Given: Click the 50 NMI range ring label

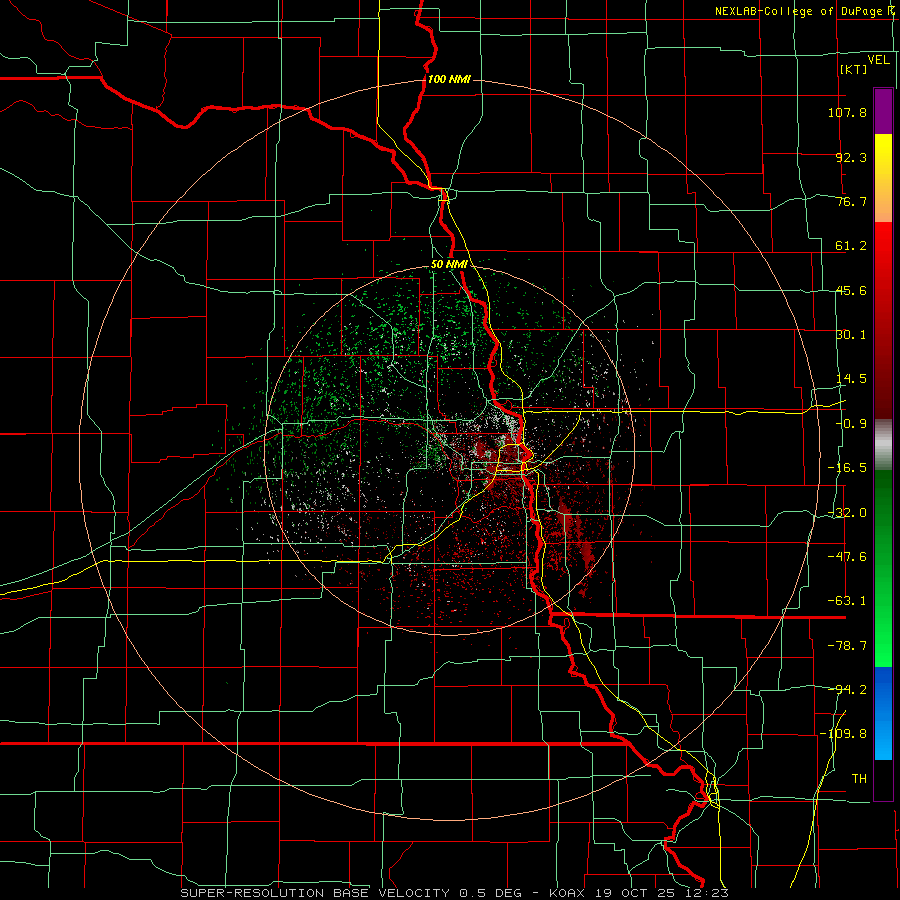Looking at the screenshot, I should [449, 265].
